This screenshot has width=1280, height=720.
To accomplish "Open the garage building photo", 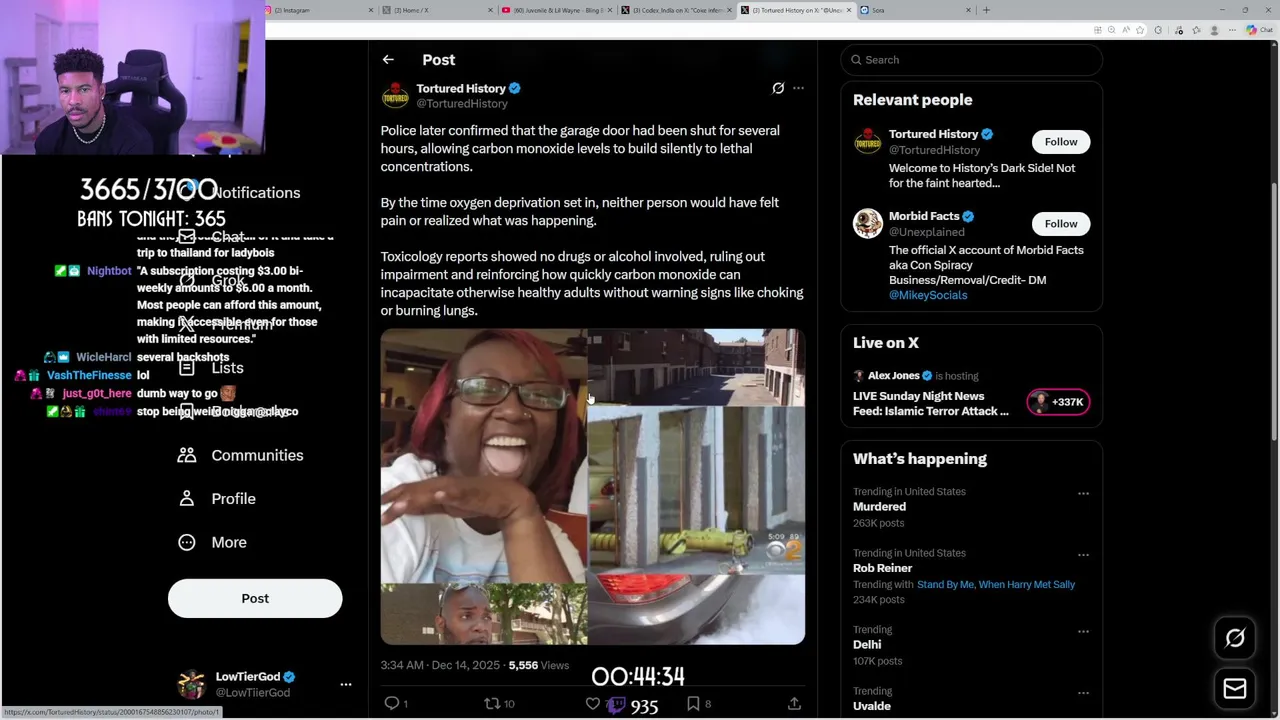I will [x=696, y=367].
